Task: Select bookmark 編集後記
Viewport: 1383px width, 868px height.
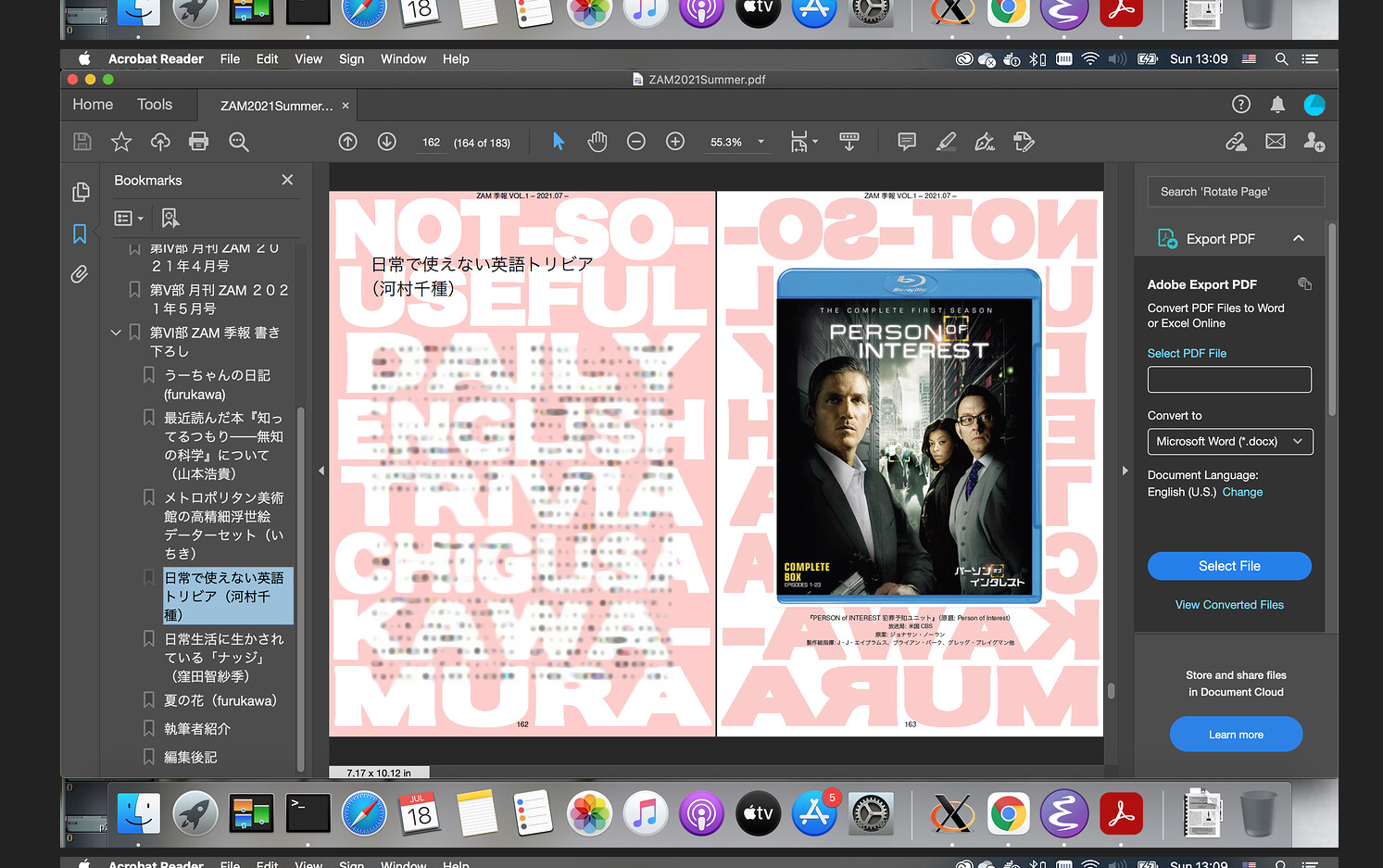Action: coord(190,757)
